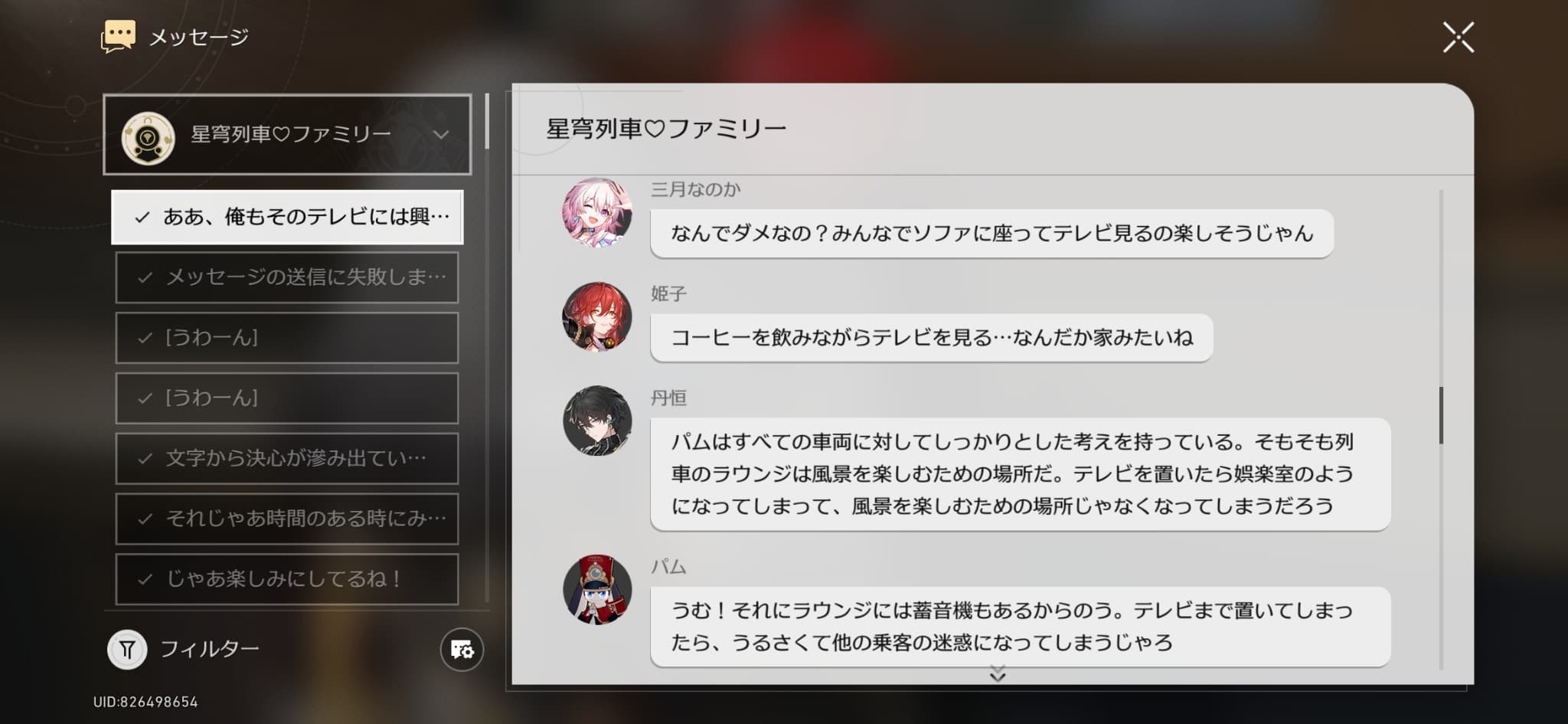Click the Astral Express group avatar icon

tap(149, 138)
